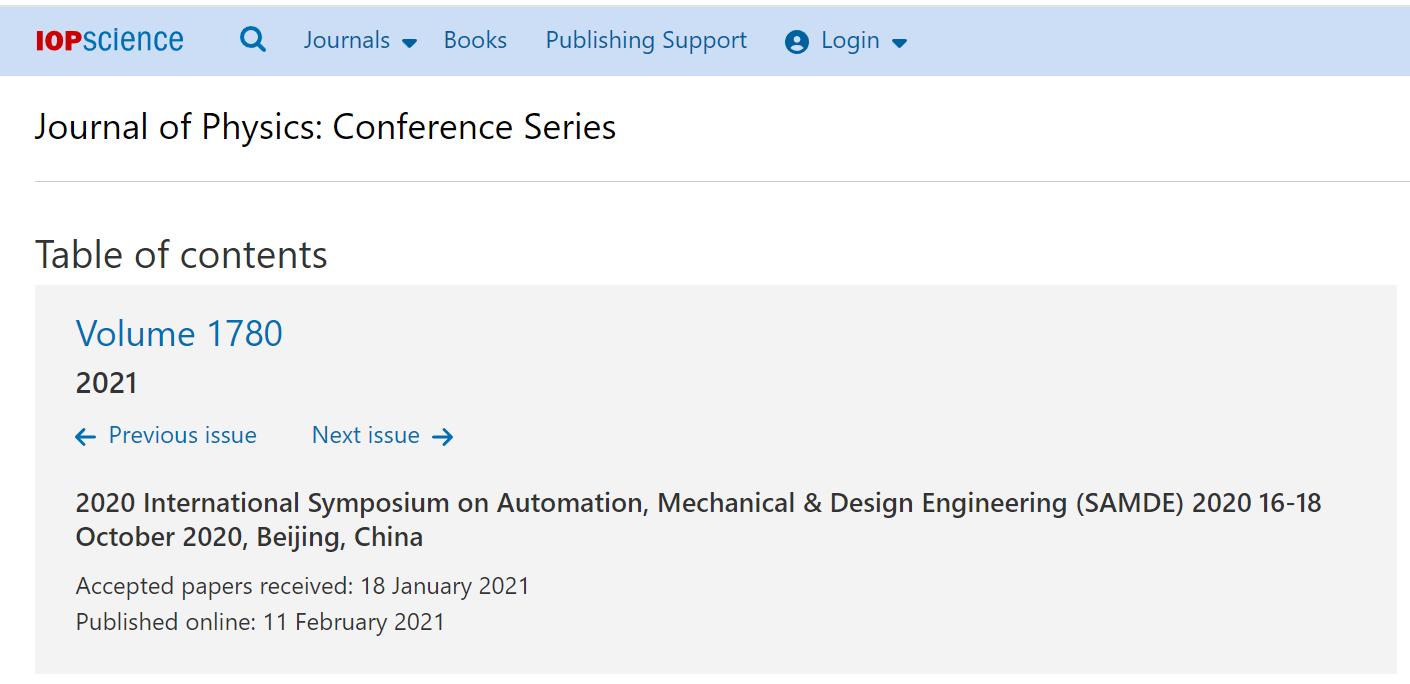Viewport: 1410px width, 684px height.
Task: Open the search magnifier icon
Action: tap(254, 40)
